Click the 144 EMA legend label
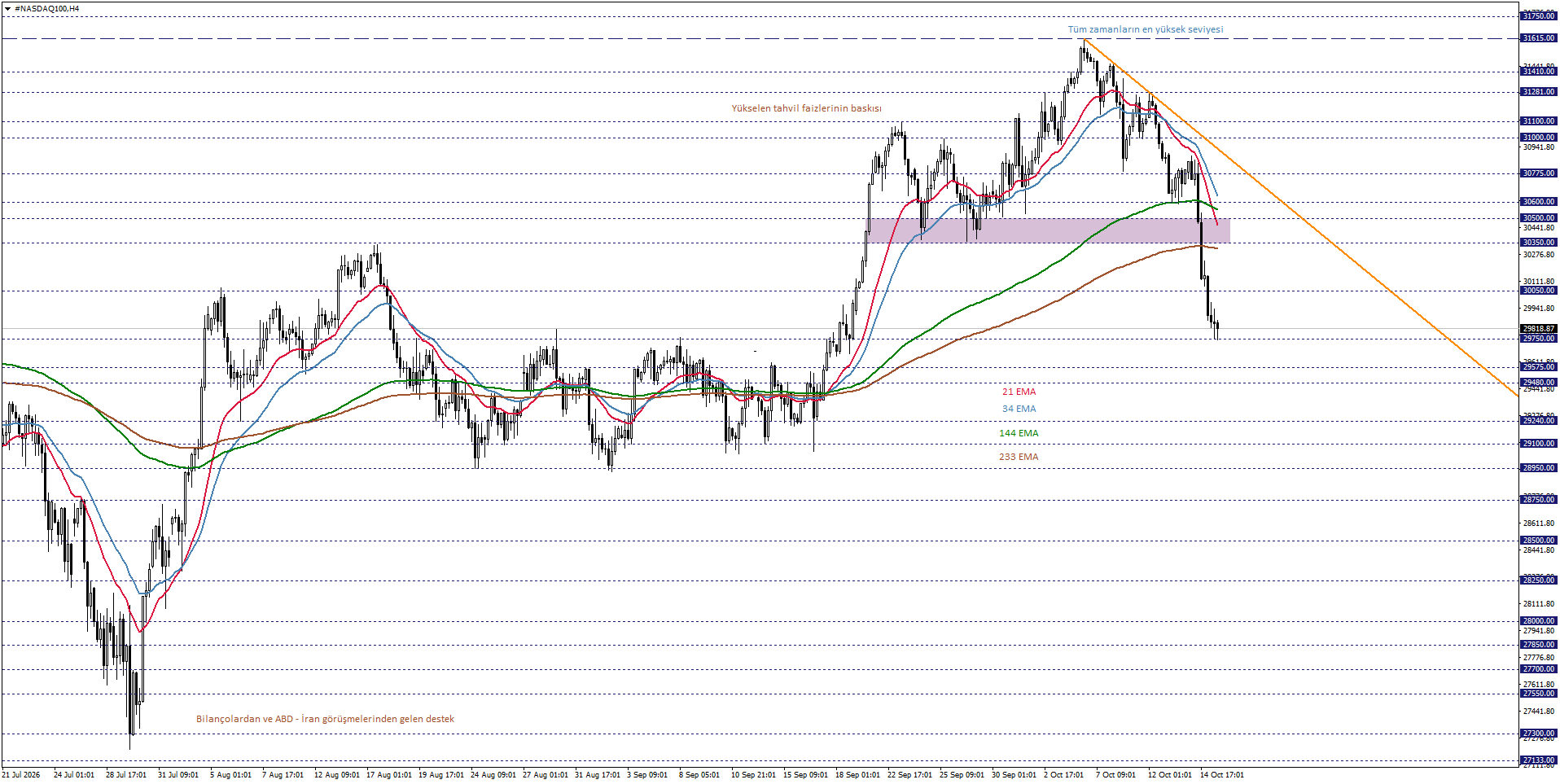 click(1019, 433)
